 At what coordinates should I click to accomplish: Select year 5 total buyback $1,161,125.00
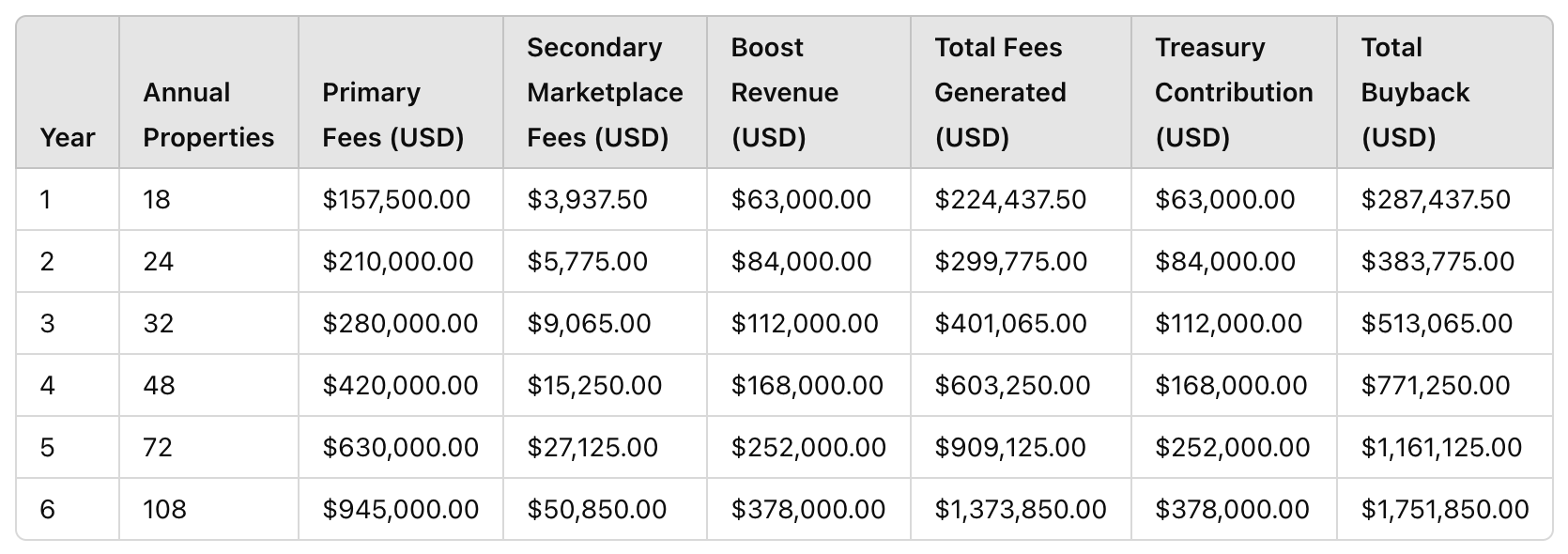click(1441, 447)
